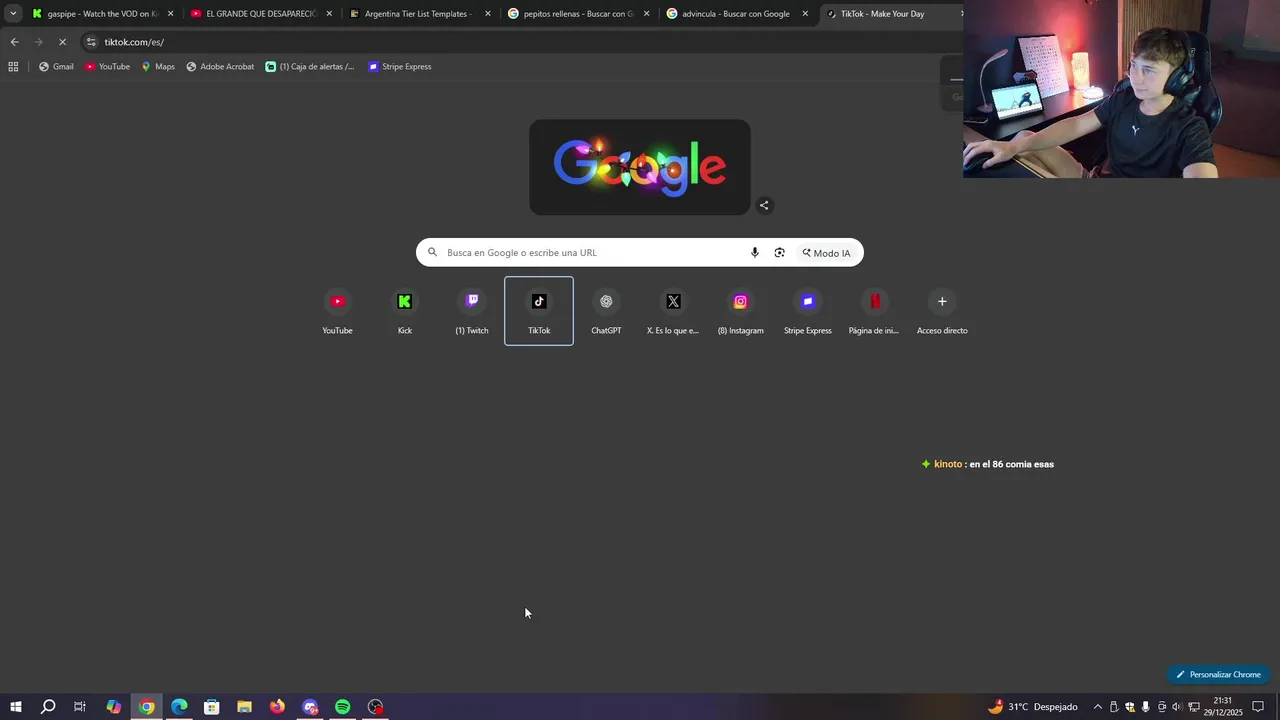
Task: Open the TikTok shortcut tile
Action: pyautogui.click(x=539, y=311)
